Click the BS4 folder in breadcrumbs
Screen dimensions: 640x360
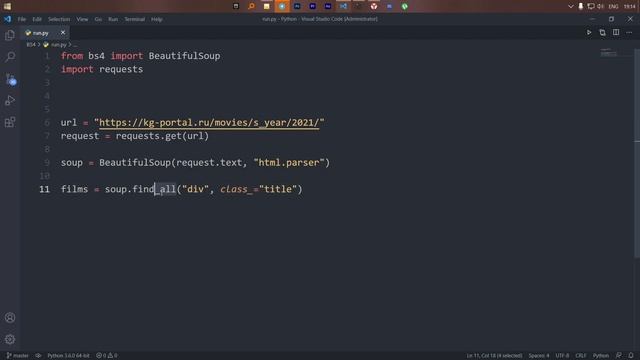click(31, 44)
